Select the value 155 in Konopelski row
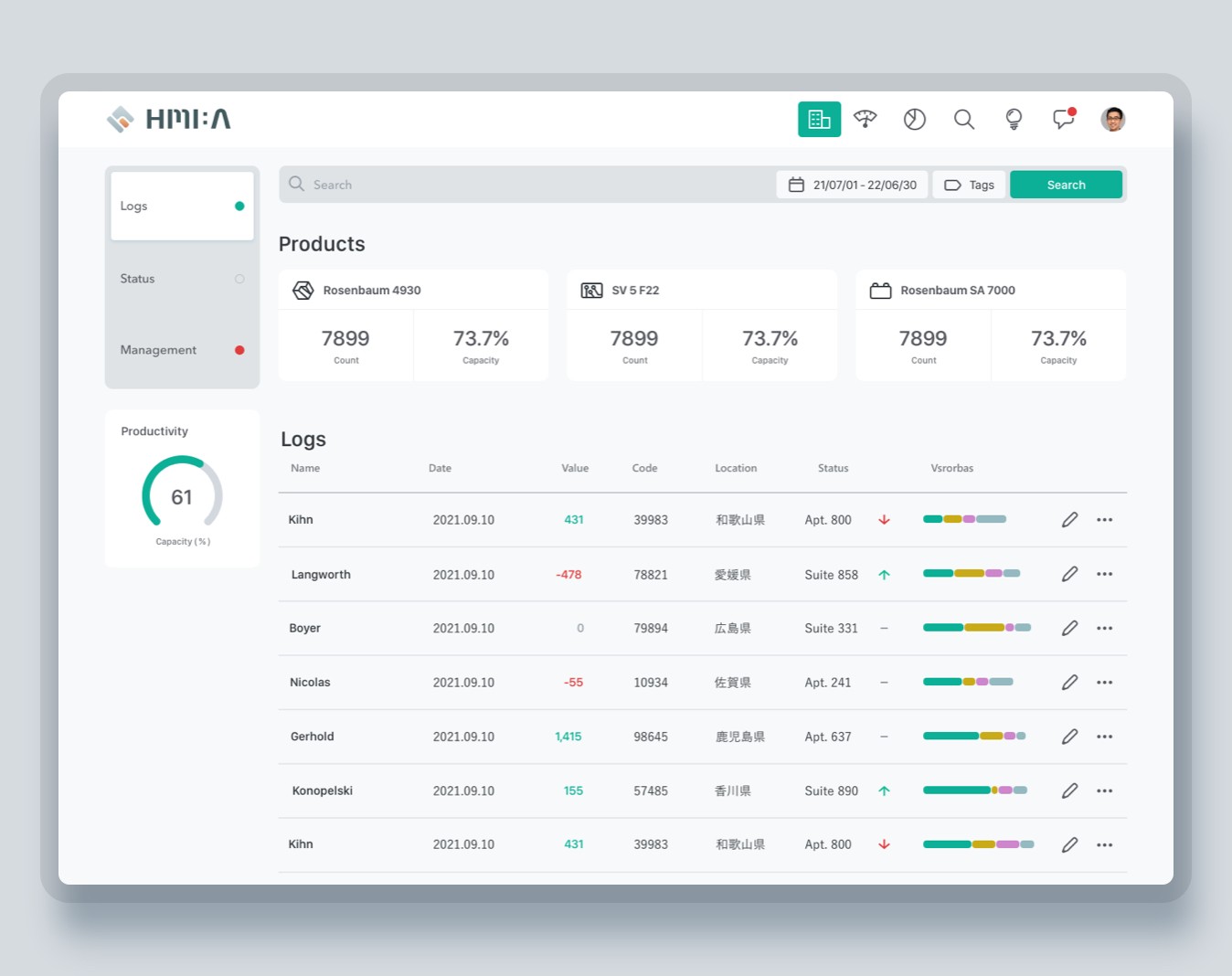1232x976 pixels. 573,791
